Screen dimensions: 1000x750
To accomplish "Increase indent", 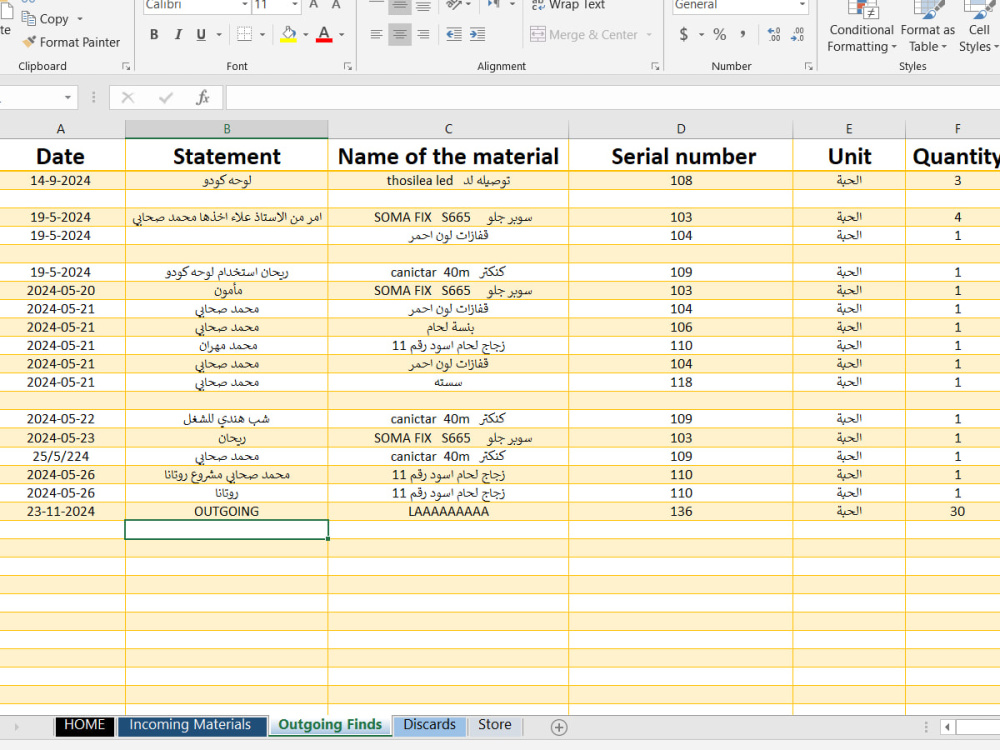I will click(478, 34).
